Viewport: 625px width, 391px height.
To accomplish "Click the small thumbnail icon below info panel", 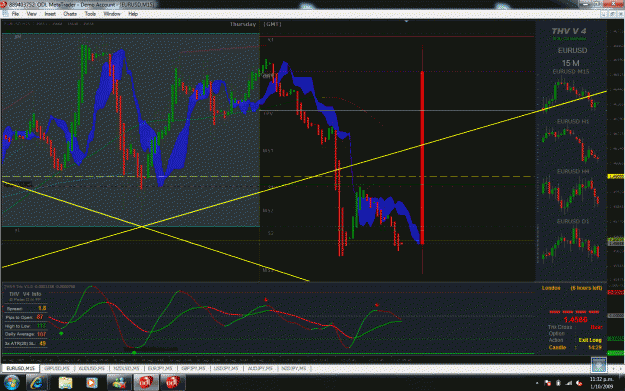I will [599, 364].
